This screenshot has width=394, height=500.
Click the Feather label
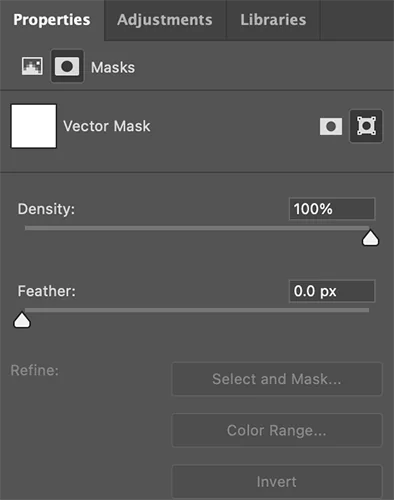[x=47, y=291]
